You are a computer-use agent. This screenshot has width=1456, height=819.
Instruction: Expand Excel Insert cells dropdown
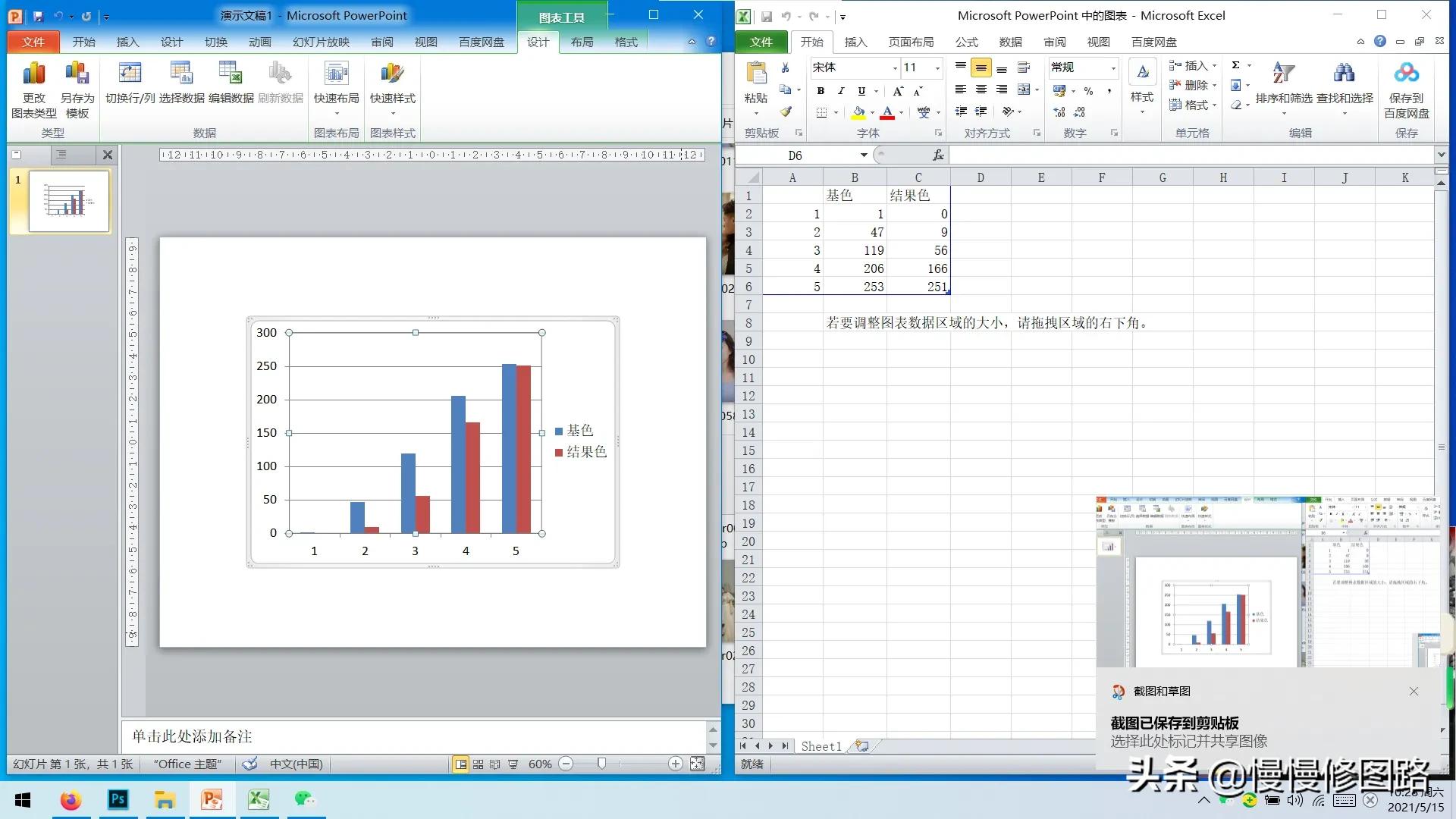point(1214,66)
